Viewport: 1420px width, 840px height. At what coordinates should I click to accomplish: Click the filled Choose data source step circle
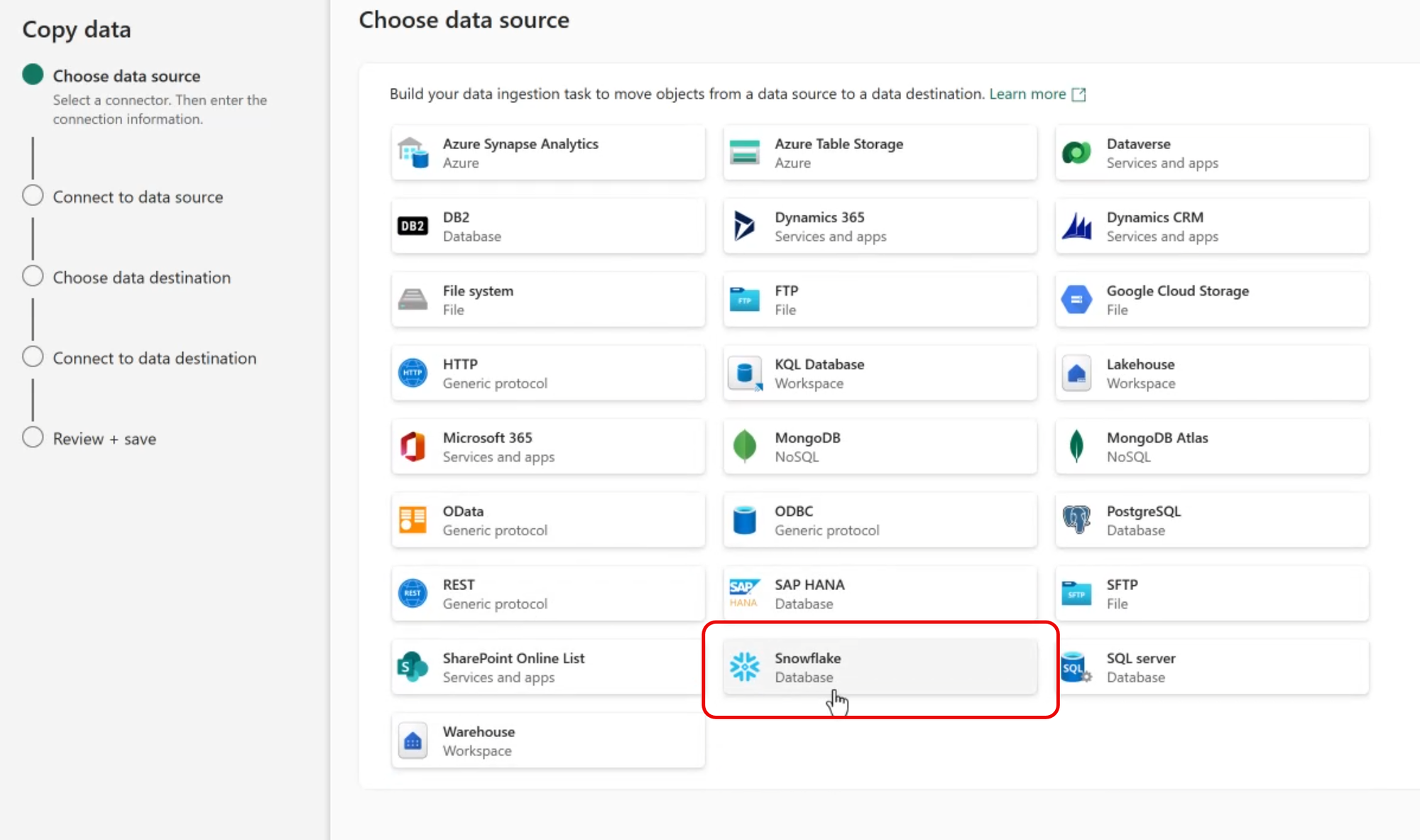(33, 75)
